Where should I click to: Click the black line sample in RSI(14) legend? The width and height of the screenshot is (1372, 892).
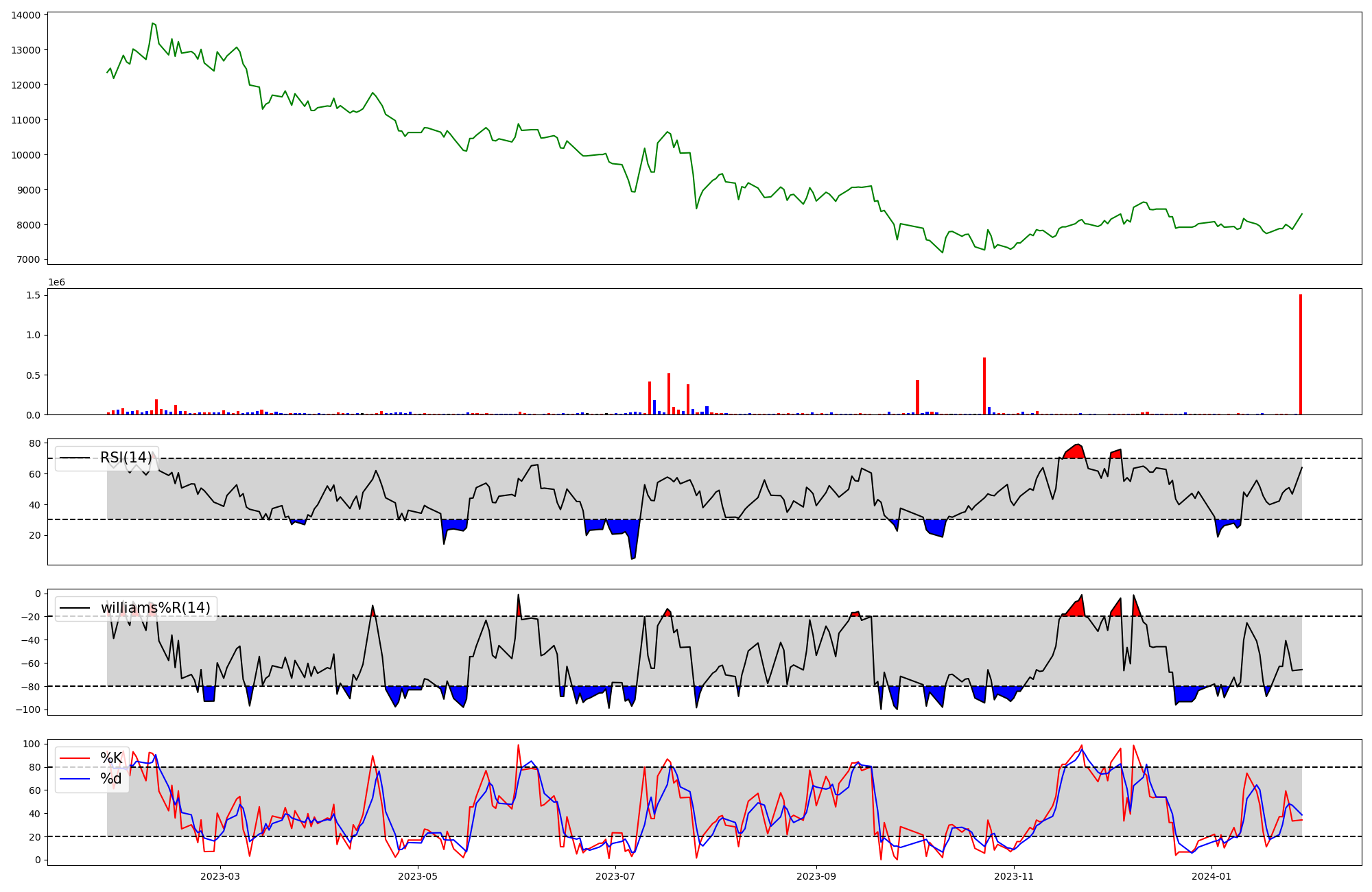tap(75, 458)
